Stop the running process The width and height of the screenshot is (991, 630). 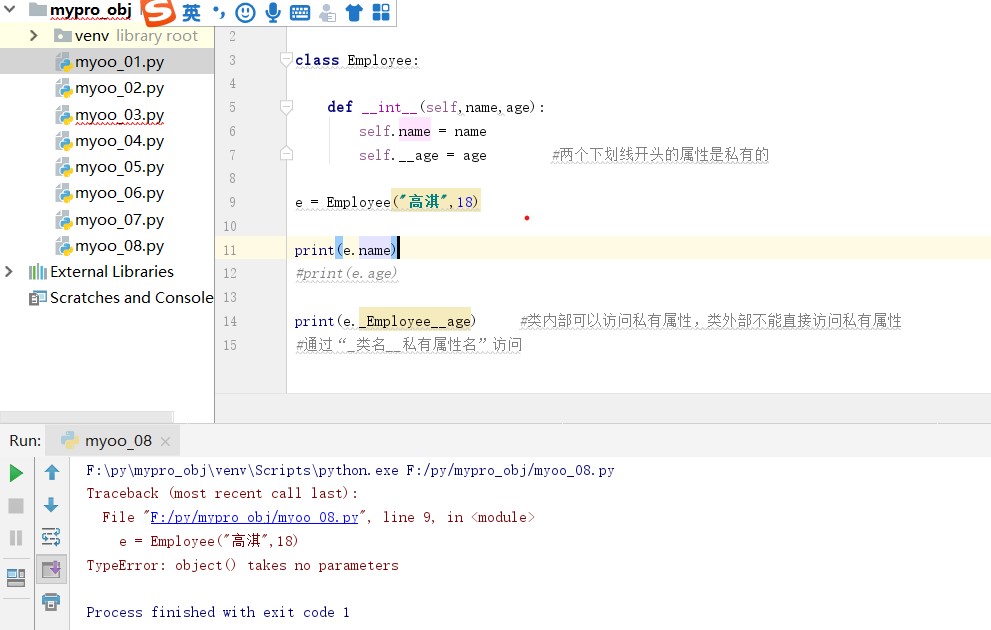click(16, 506)
